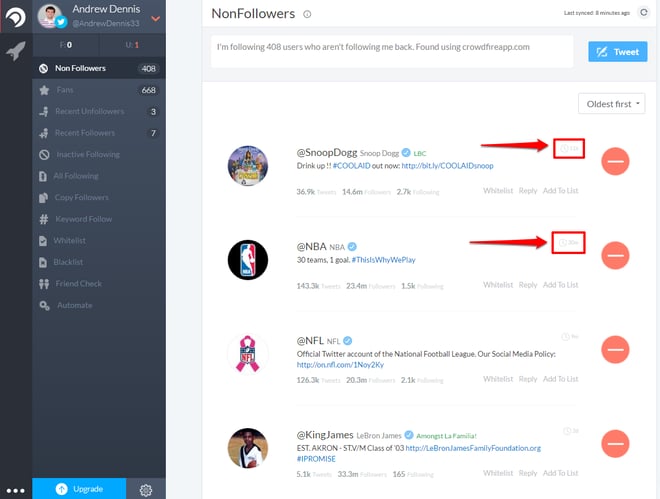This screenshot has width=660, height=499.
Task: Open LeBronJamesFamilyFoundation.org link
Action: click(x=473, y=448)
